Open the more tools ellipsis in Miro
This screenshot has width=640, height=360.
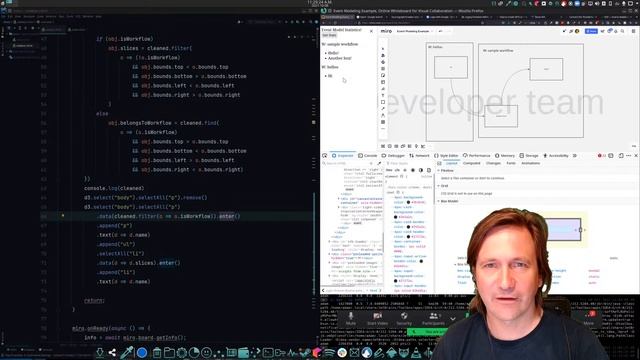(383, 129)
